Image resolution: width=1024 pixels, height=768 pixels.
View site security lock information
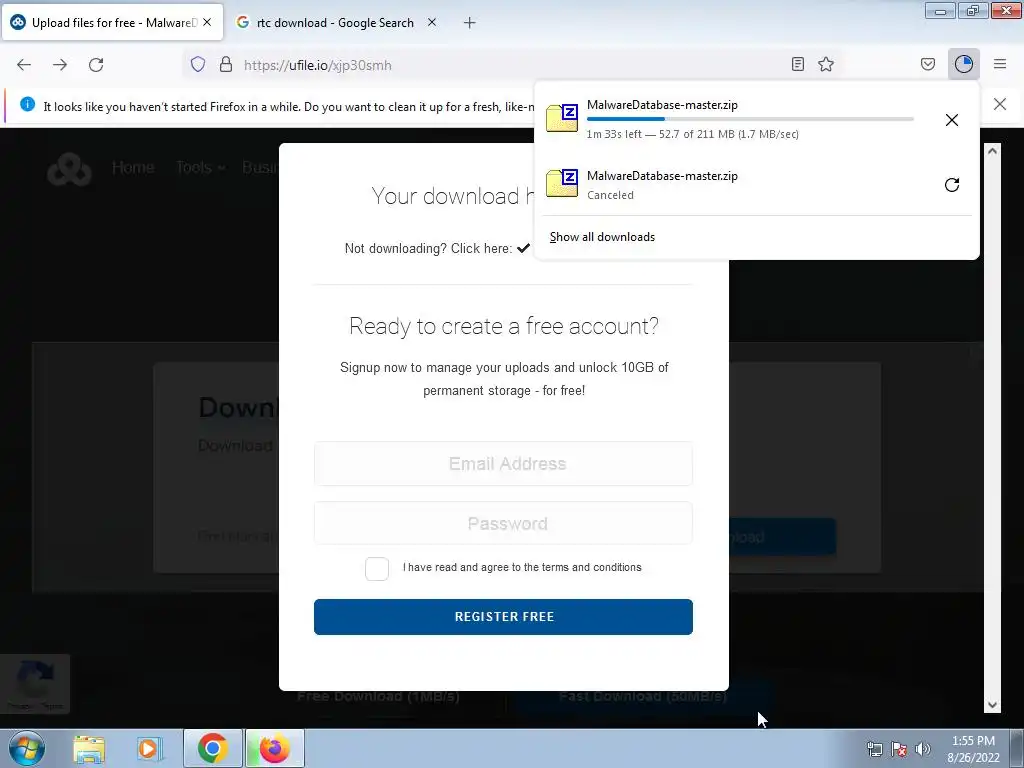[x=226, y=65]
